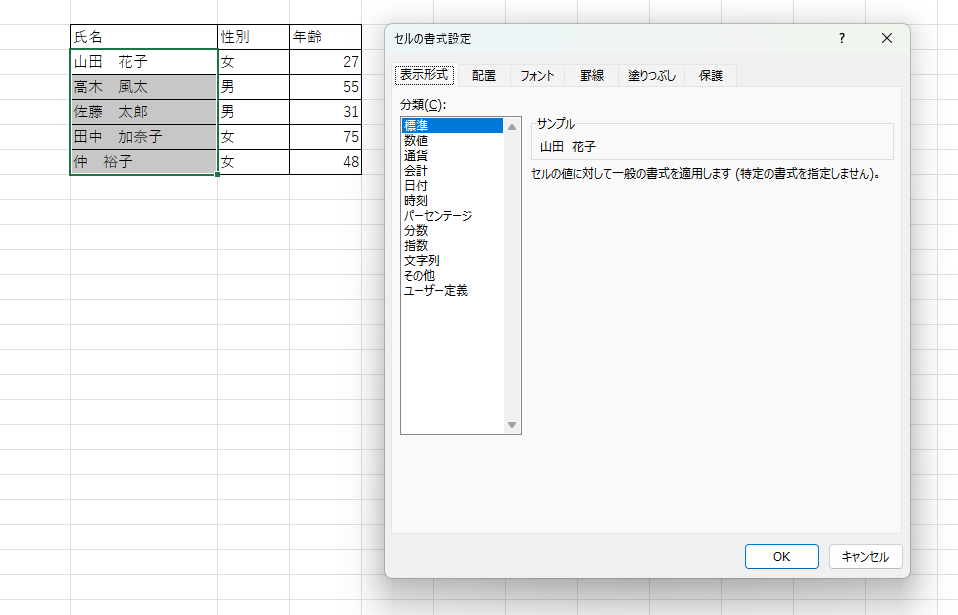Switch to the 配置 tab
Image resolution: width=958 pixels, height=615 pixels.
pyautogui.click(x=484, y=76)
